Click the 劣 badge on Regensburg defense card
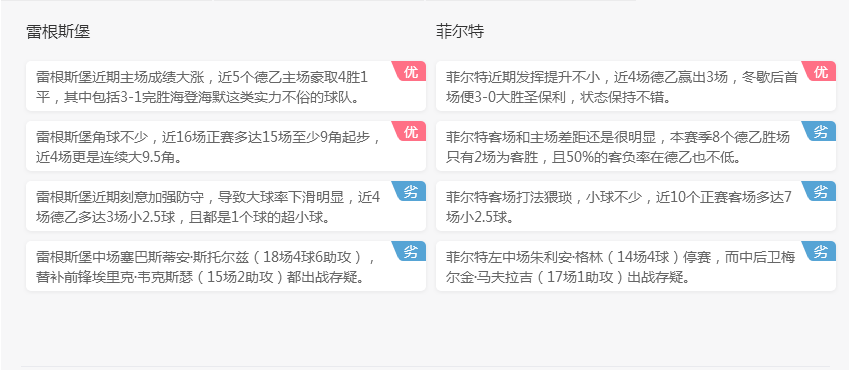Image resolution: width=849 pixels, height=370 pixels. coord(410,191)
